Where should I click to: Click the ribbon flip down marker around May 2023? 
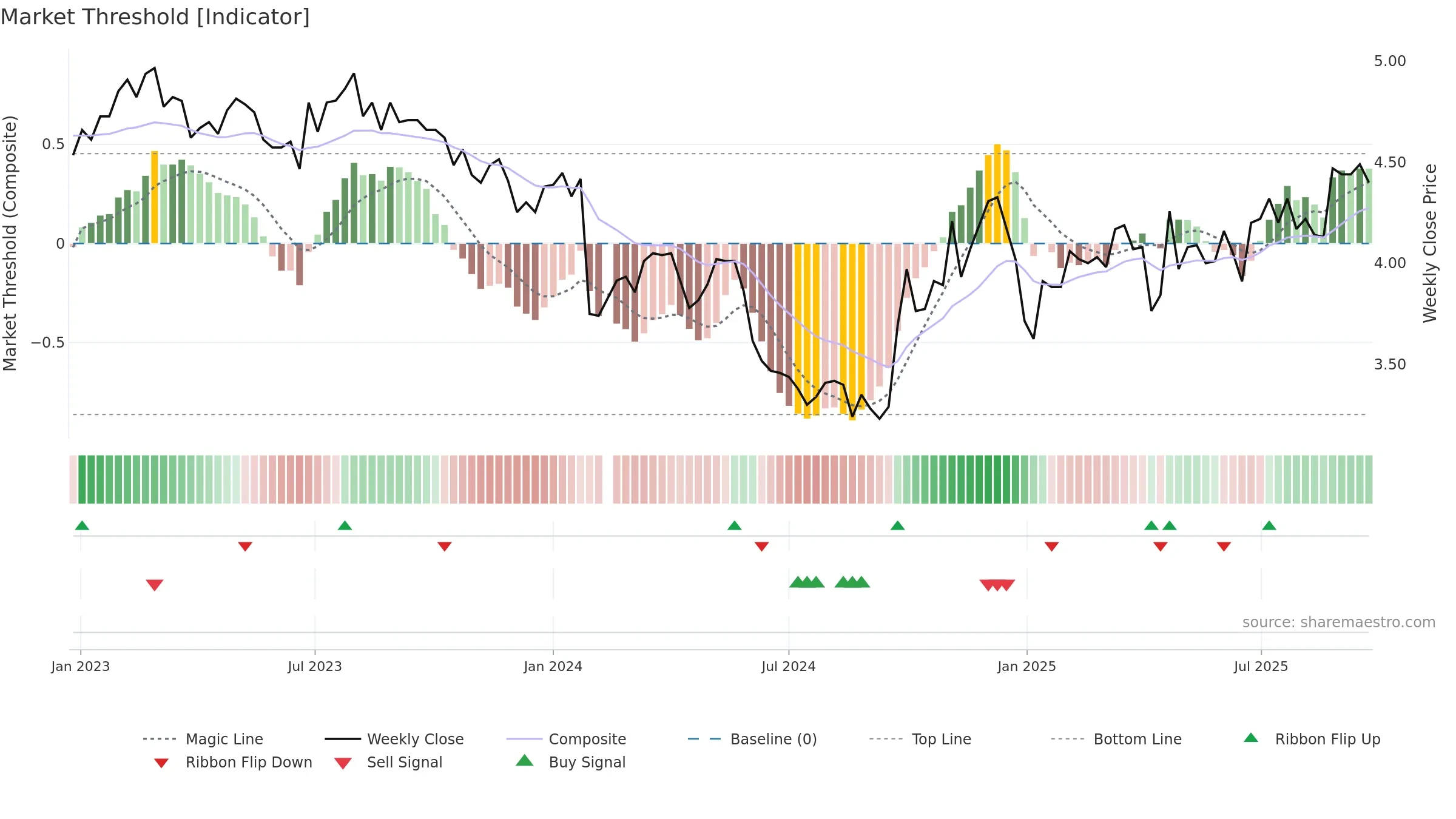tap(245, 547)
